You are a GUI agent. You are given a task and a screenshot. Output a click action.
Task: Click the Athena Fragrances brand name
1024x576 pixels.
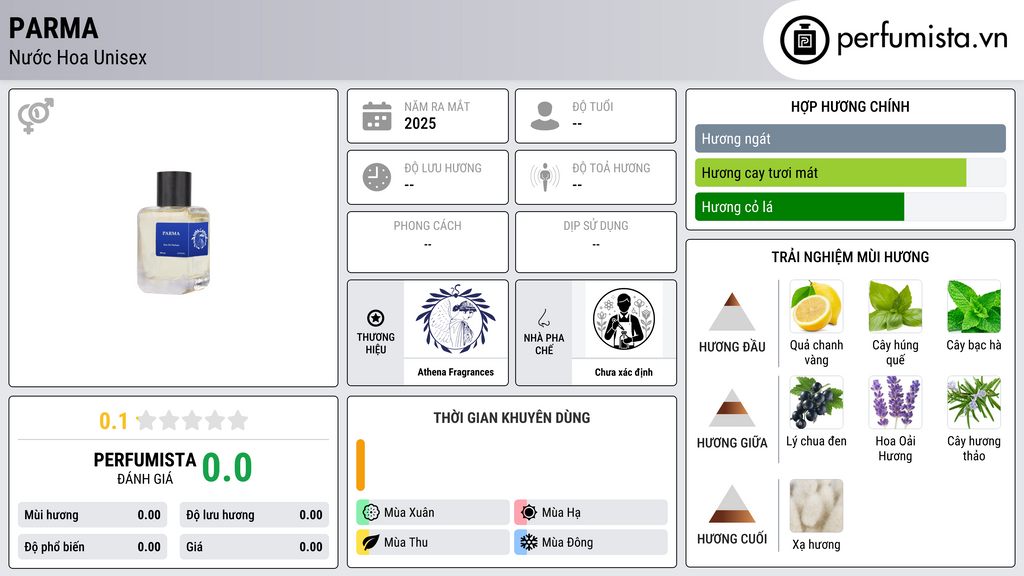click(x=456, y=372)
